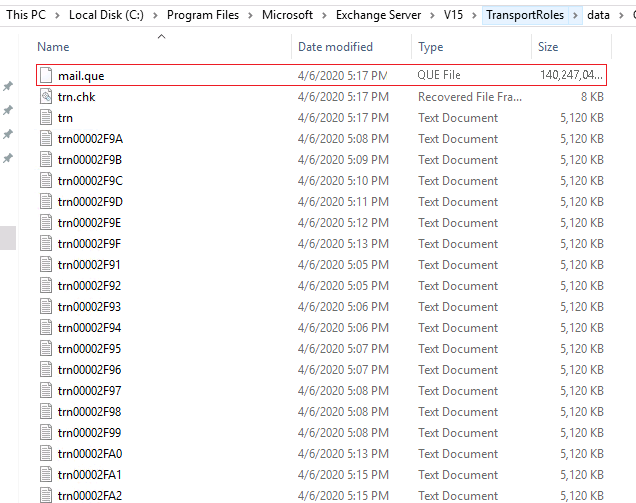
Task: Navigate to Program Files breadcrumb
Action: tap(203, 15)
